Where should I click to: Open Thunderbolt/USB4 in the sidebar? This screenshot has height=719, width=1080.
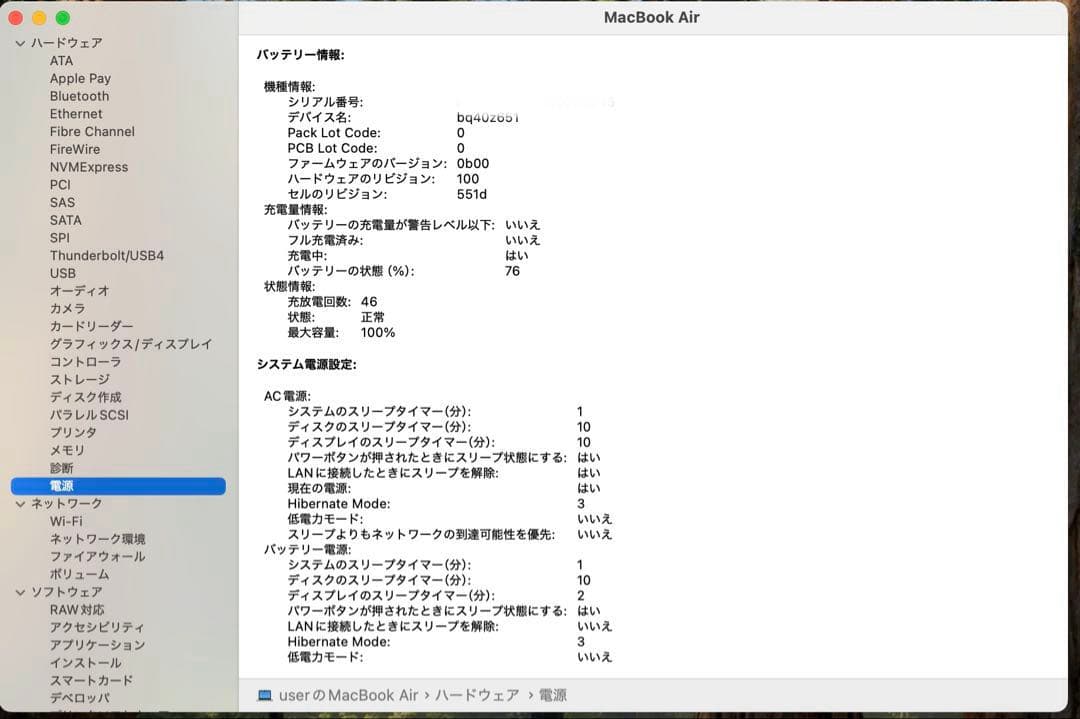click(x=107, y=256)
